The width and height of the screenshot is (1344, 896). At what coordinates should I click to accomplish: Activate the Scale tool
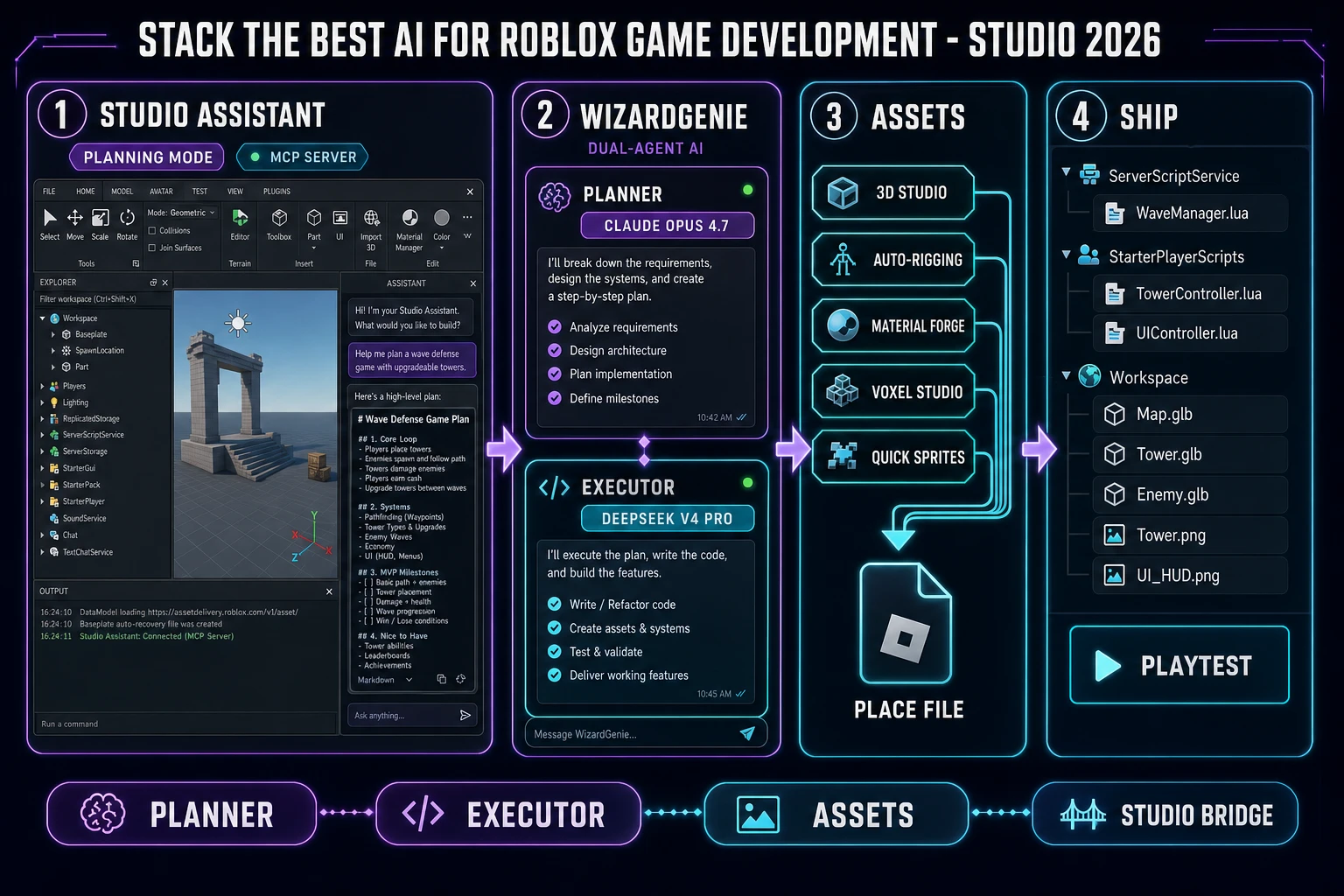coord(101,224)
